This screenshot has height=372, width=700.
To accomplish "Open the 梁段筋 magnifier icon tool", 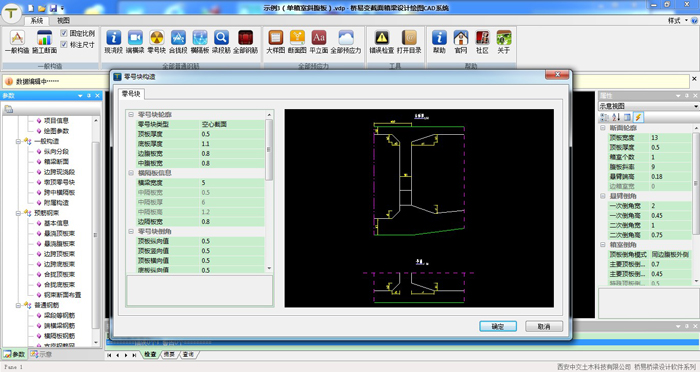I will [221, 38].
